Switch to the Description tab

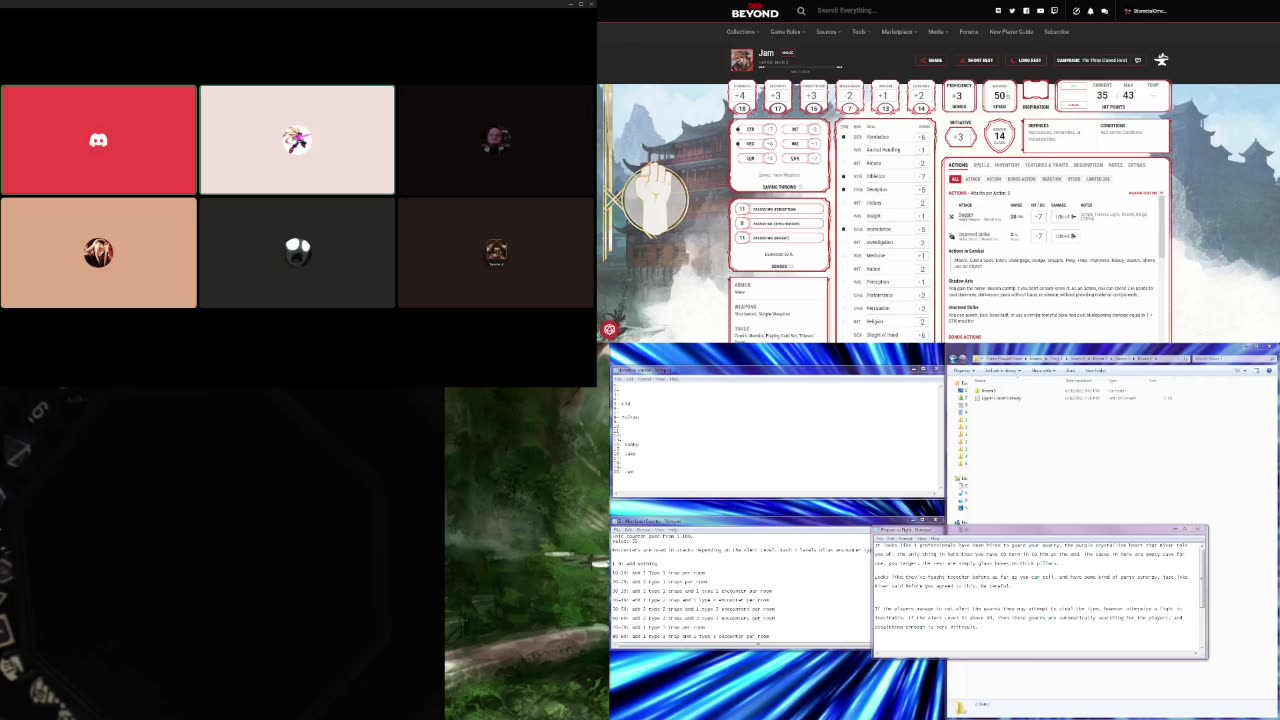coord(1088,165)
